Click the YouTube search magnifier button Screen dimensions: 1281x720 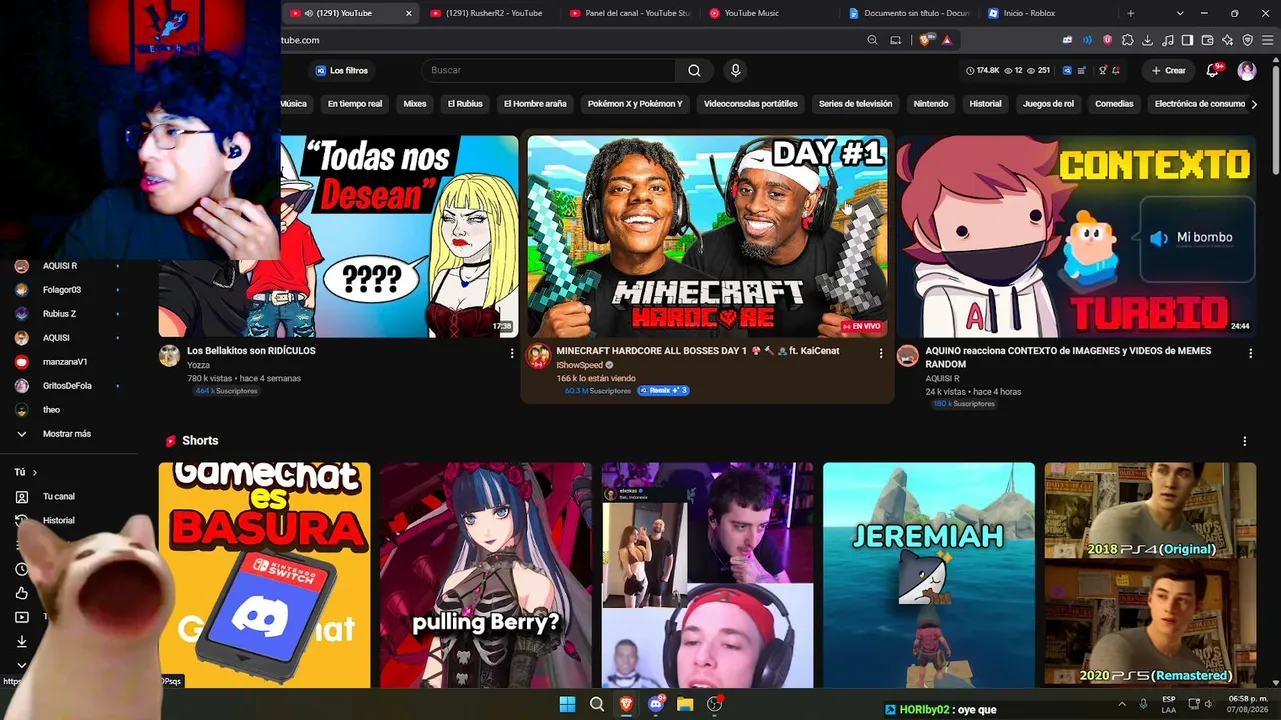tap(694, 70)
